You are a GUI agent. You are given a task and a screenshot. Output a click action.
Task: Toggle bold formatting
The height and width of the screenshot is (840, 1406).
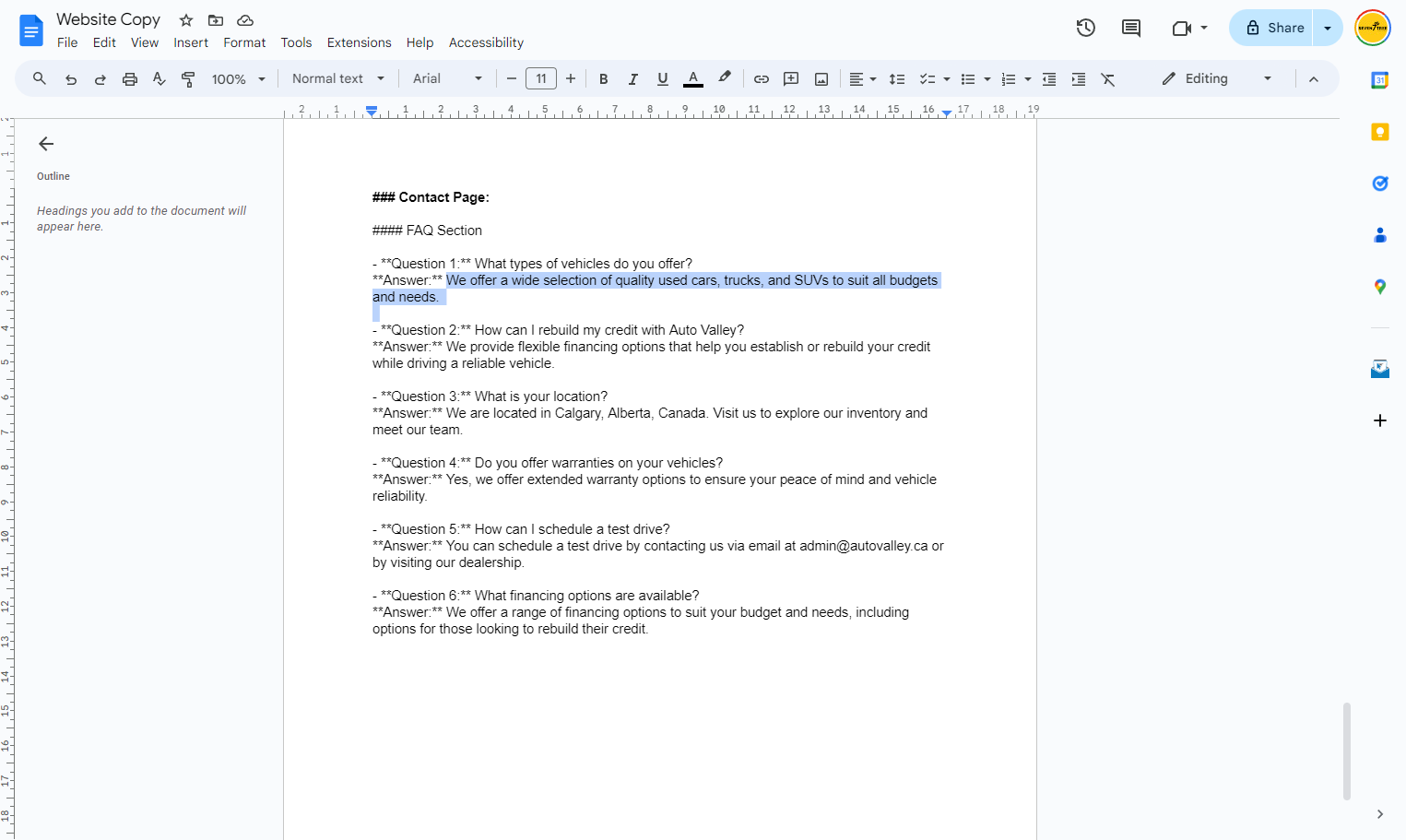pos(604,79)
